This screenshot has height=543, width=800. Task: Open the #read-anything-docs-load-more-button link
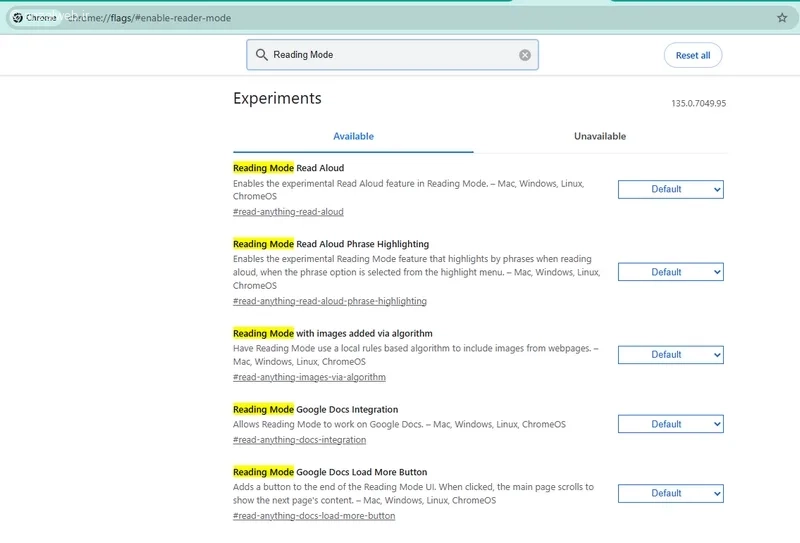(x=314, y=516)
